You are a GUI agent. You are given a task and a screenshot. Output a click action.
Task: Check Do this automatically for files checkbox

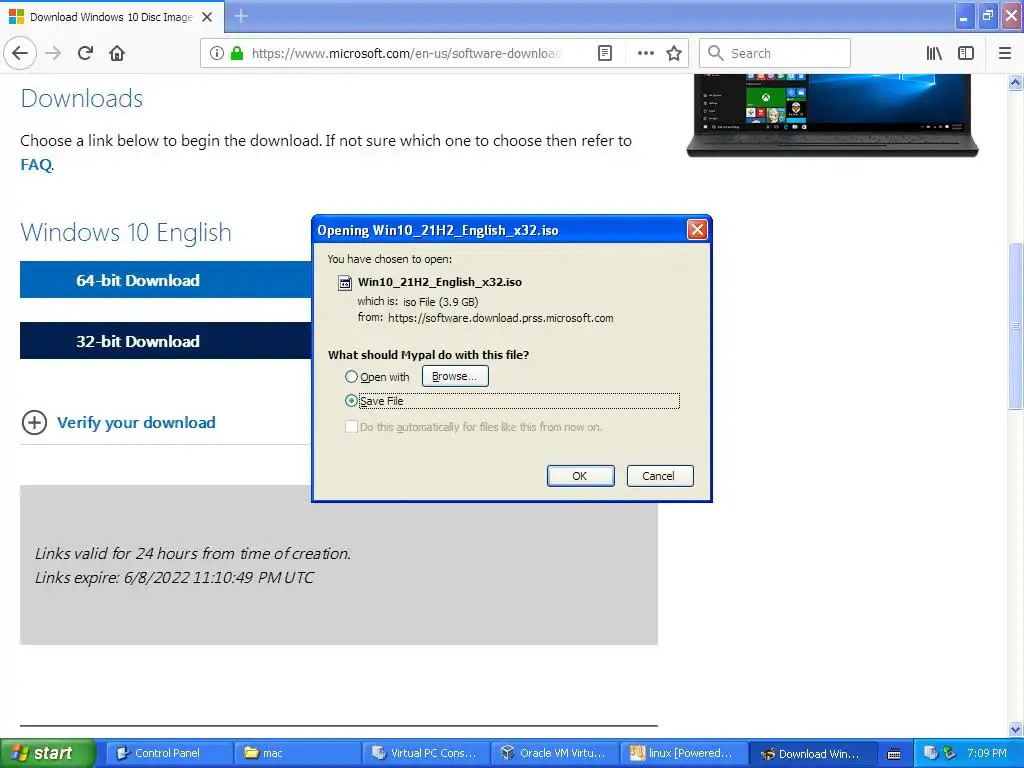[x=351, y=426]
